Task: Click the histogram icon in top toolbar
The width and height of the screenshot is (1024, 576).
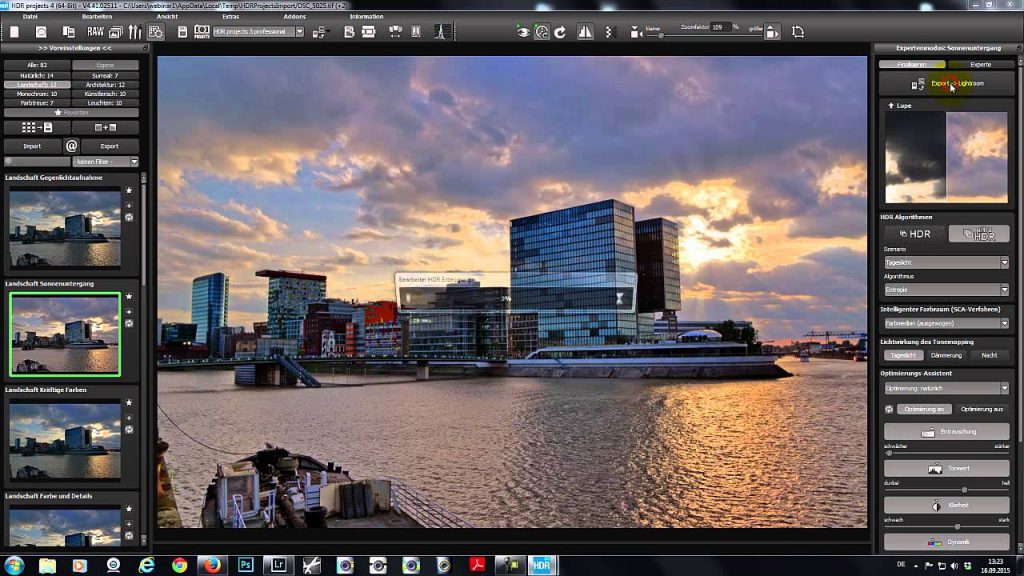Action: point(437,32)
